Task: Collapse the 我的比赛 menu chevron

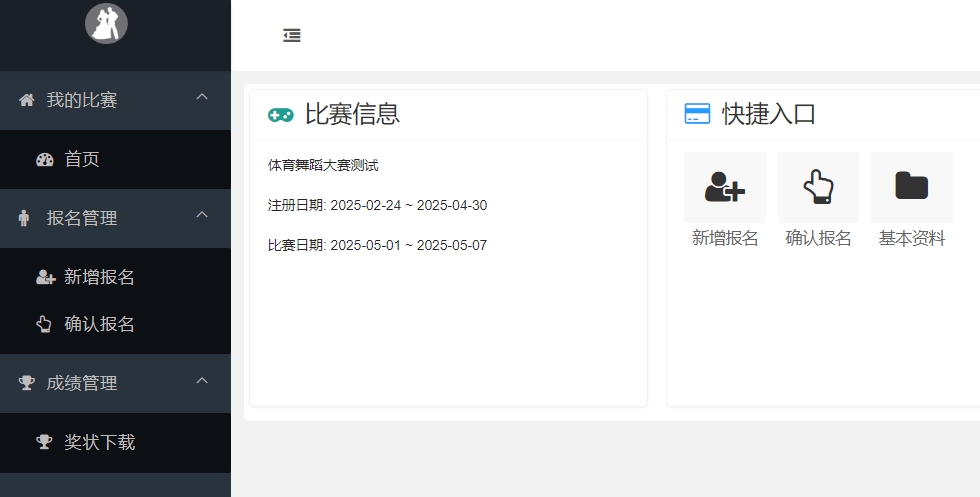Action: [202, 97]
